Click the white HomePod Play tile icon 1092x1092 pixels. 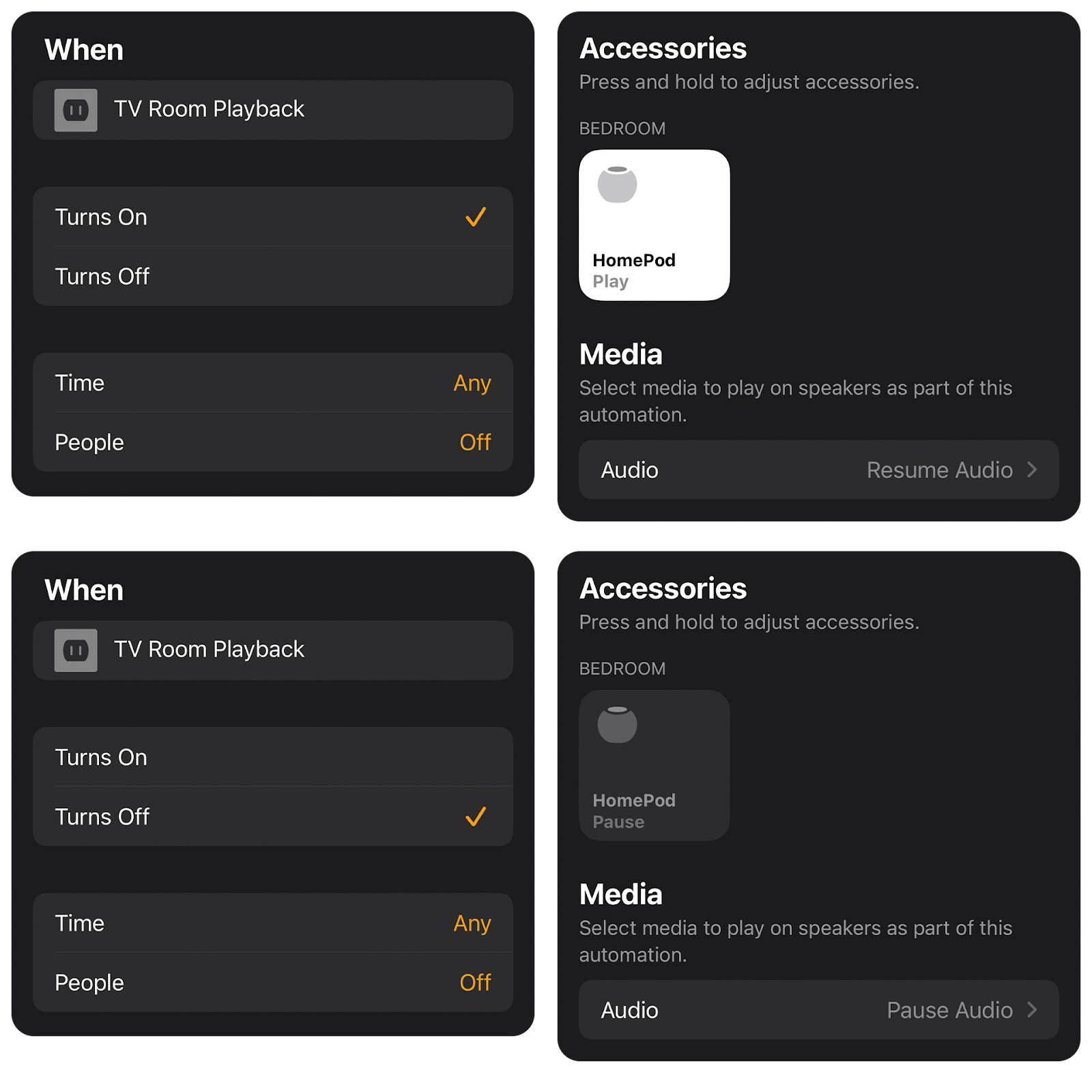(x=617, y=184)
